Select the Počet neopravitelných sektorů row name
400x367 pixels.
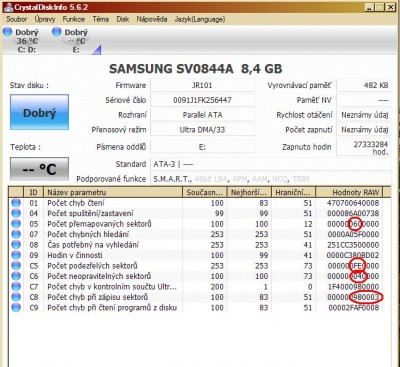(99, 276)
